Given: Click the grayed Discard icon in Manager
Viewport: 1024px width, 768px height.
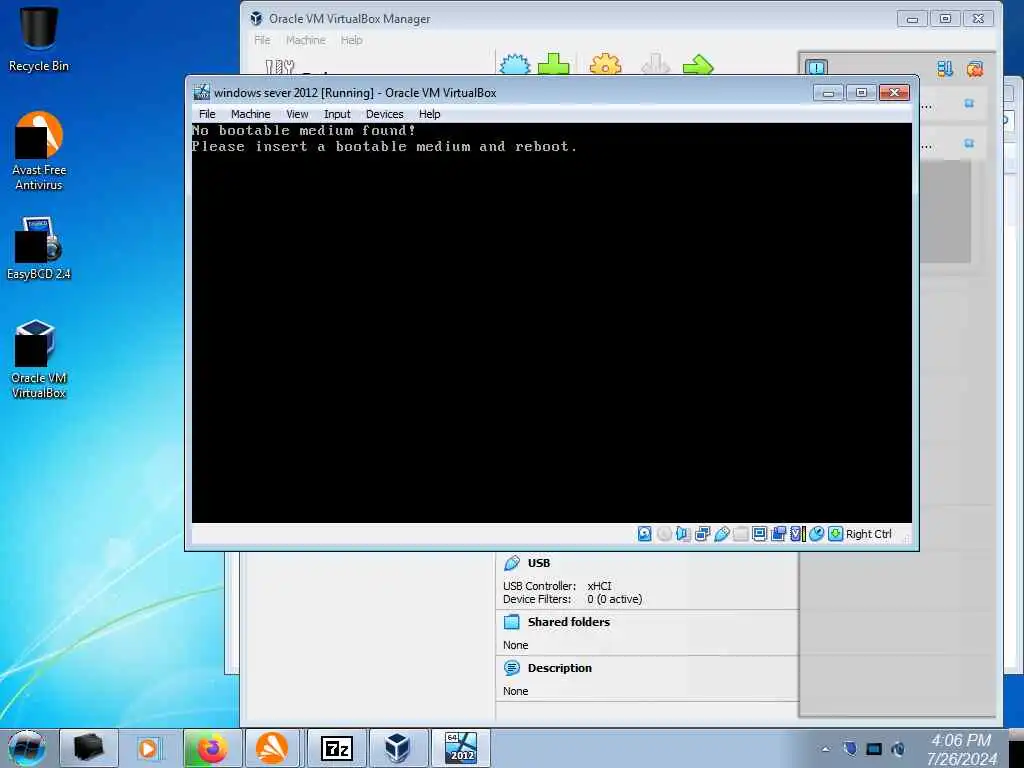Looking at the screenshot, I should coord(656,64).
